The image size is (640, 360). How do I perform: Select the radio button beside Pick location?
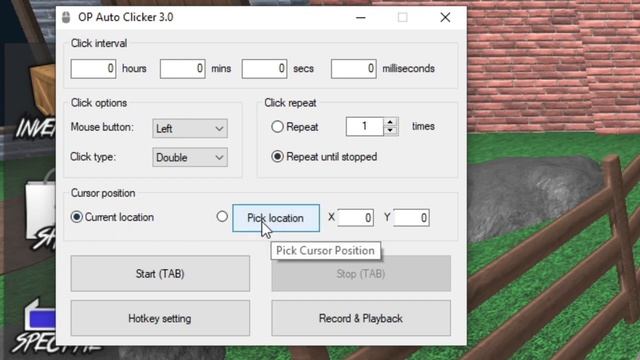click(x=222, y=216)
